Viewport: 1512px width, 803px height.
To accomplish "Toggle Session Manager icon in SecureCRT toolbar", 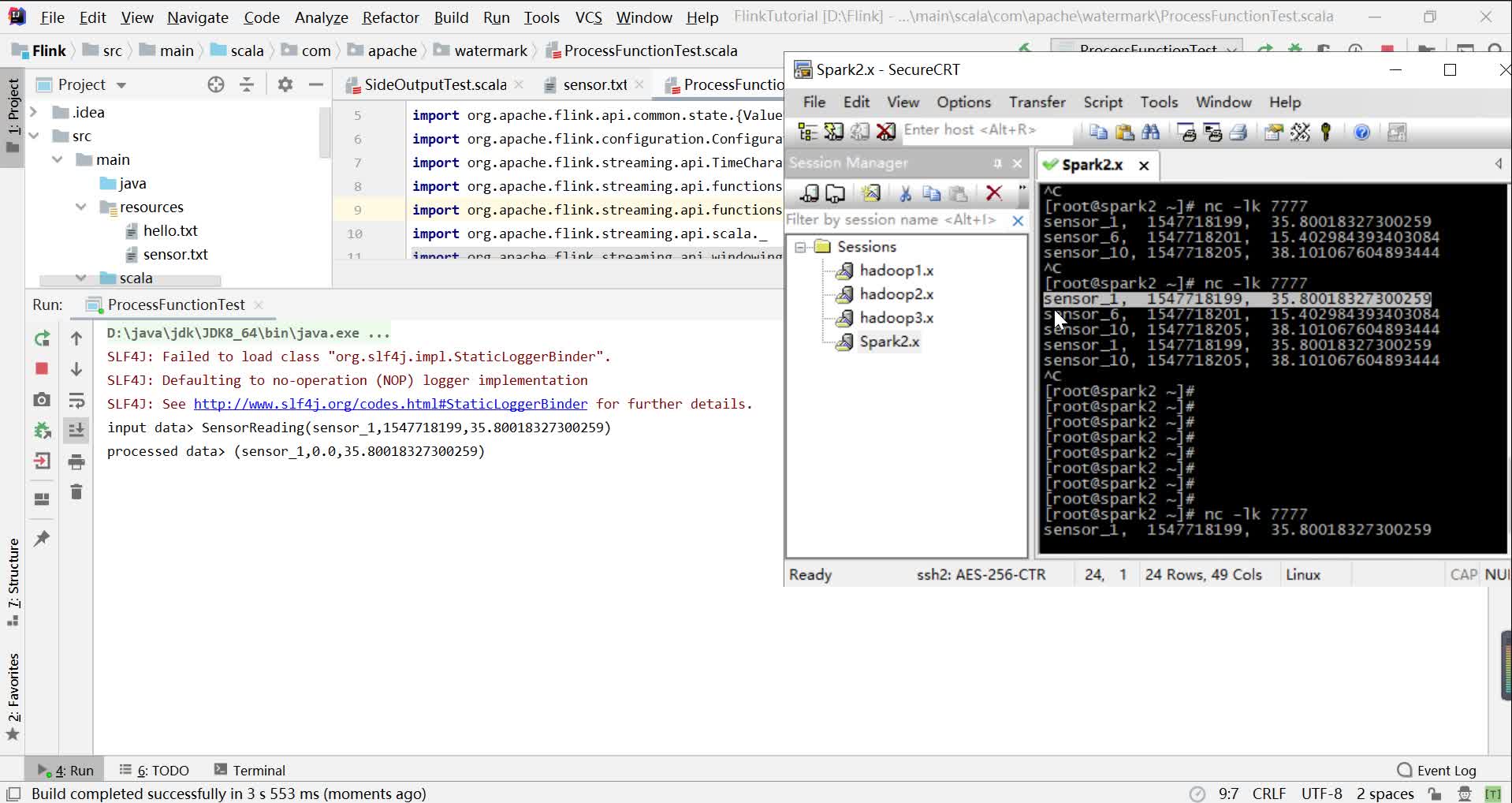I will click(x=808, y=132).
